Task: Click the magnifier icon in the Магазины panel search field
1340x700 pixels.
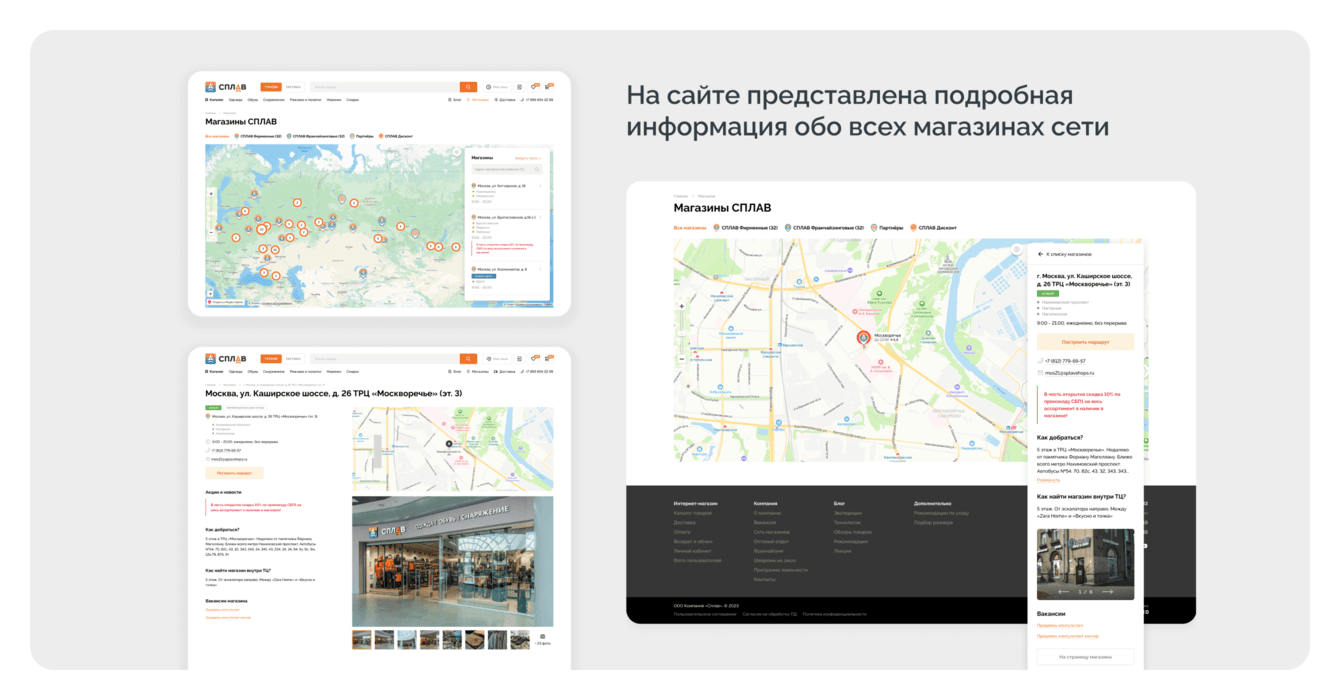Action: pyautogui.click(x=536, y=169)
